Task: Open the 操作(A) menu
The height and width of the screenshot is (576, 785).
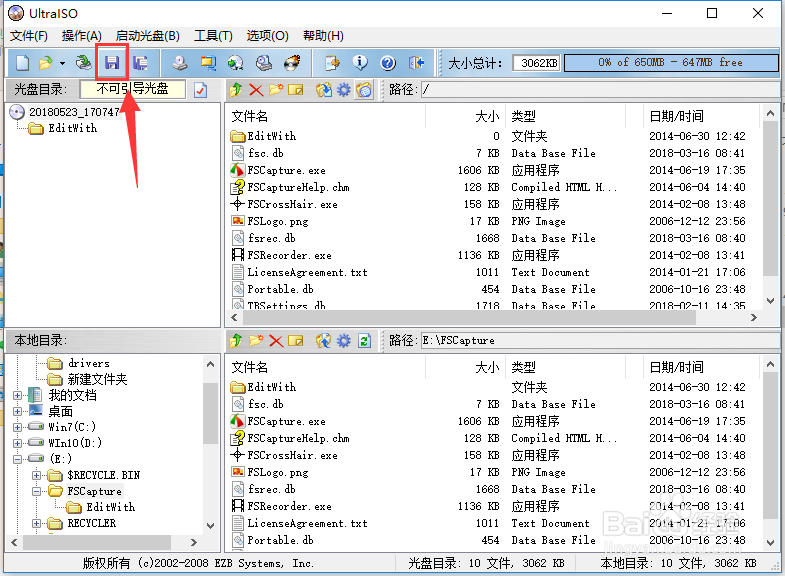Action: [82, 36]
